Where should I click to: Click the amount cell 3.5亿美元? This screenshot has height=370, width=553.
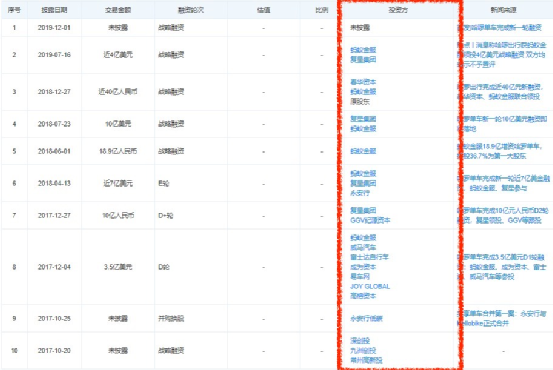click(118, 267)
